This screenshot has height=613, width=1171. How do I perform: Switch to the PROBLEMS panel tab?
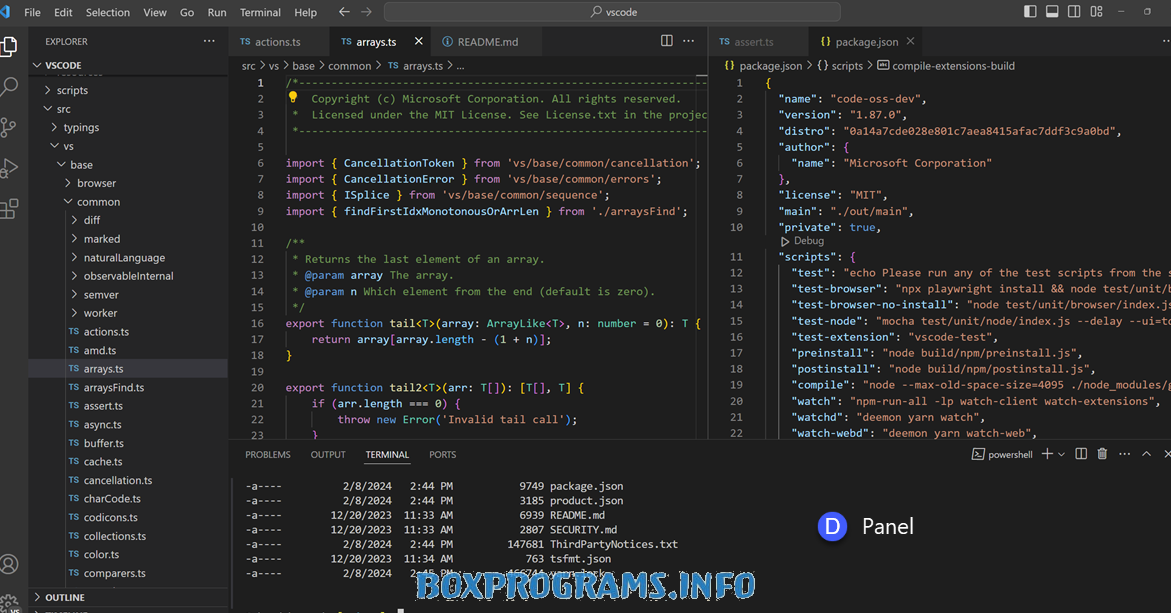pos(268,455)
